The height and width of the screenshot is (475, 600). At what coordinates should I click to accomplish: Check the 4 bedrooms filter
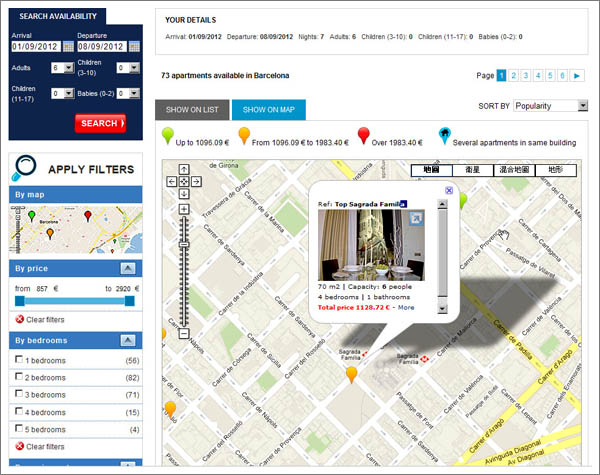click(19, 411)
